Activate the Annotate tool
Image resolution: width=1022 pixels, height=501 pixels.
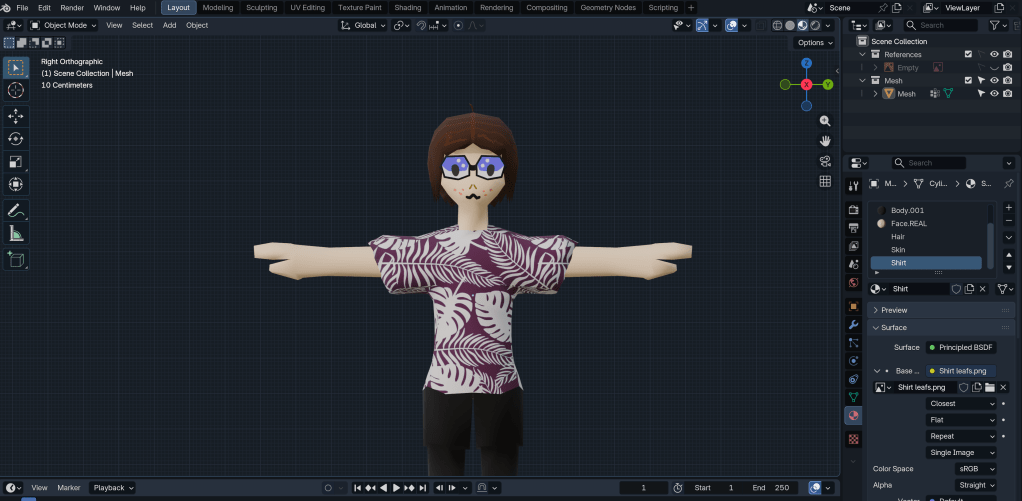pos(16,211)
